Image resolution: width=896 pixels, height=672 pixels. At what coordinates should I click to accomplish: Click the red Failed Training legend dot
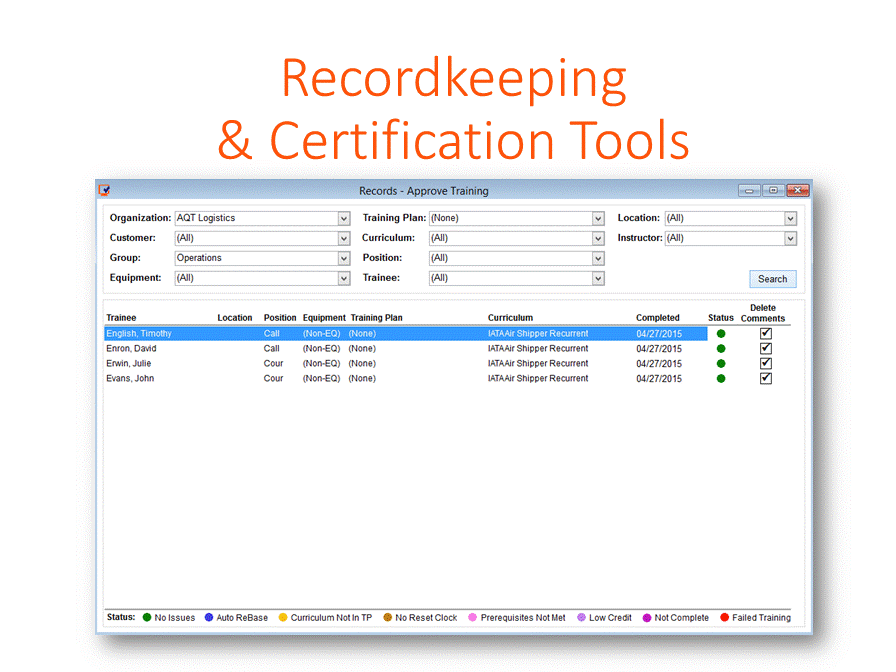(x=725, y=618)
